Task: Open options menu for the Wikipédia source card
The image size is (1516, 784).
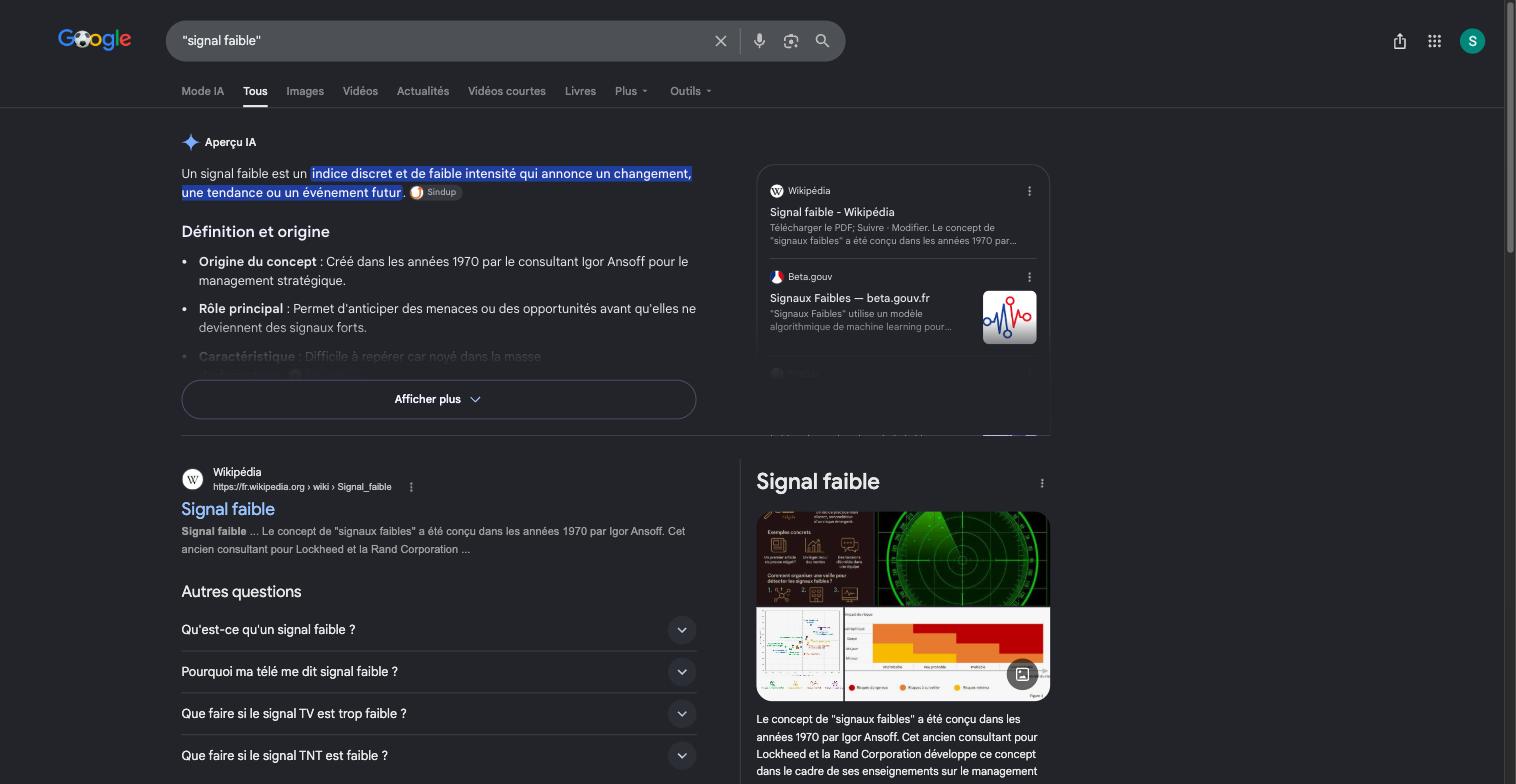Action: [x=1030, y=191]
